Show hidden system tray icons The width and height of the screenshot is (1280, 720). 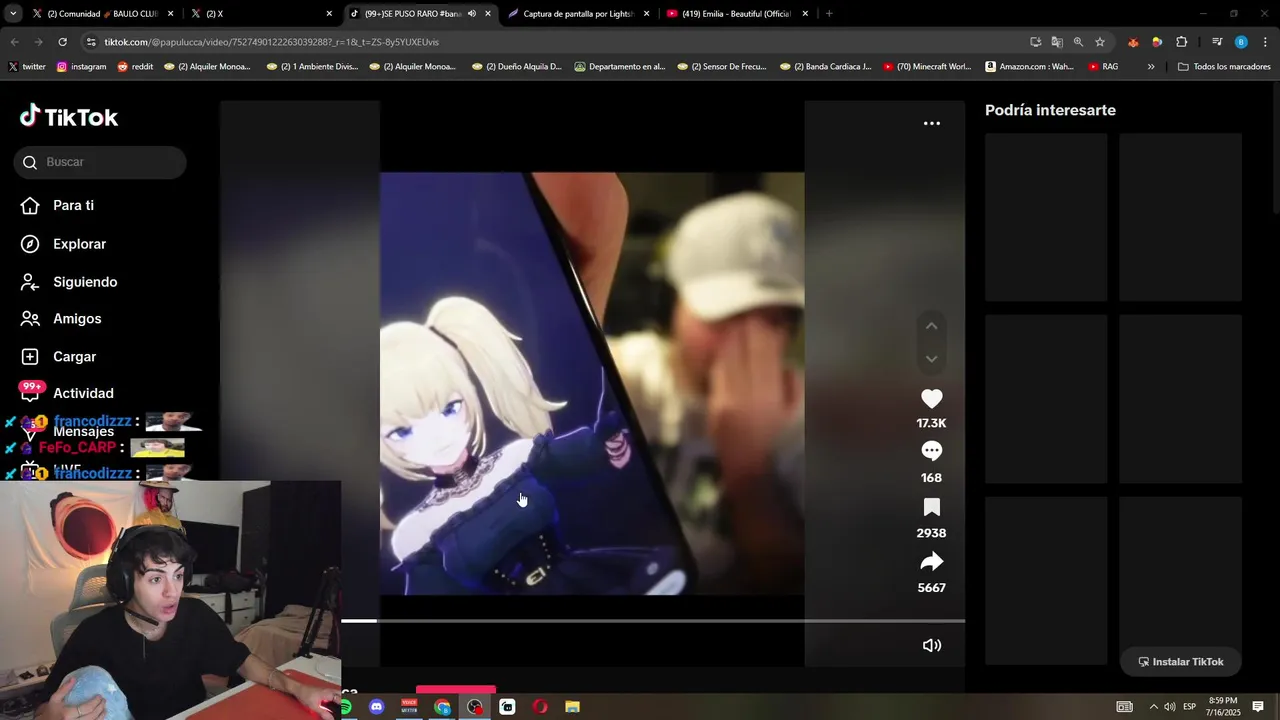(x=1153, y=707)
